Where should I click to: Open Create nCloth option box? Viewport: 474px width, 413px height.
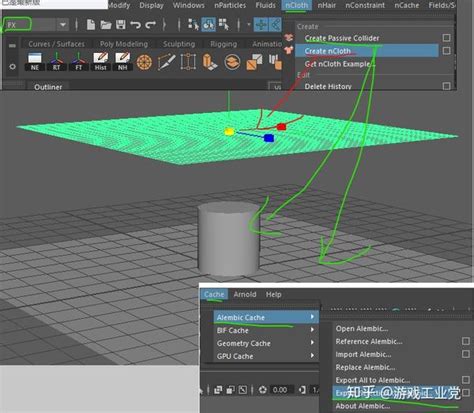pyautogui.click(x=447, y=51)
